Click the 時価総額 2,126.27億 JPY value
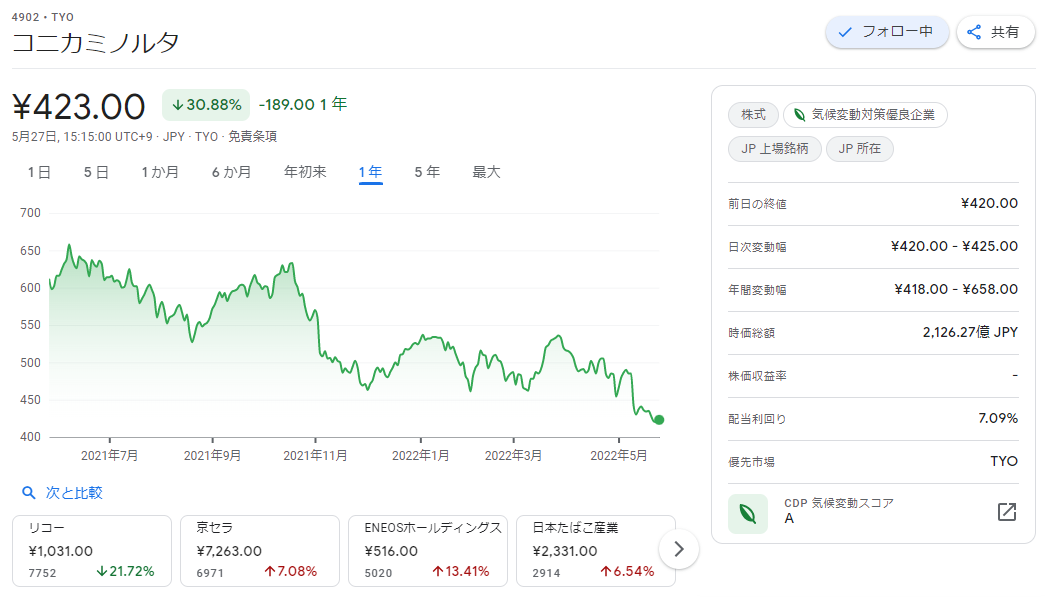 tap(970, 332)
